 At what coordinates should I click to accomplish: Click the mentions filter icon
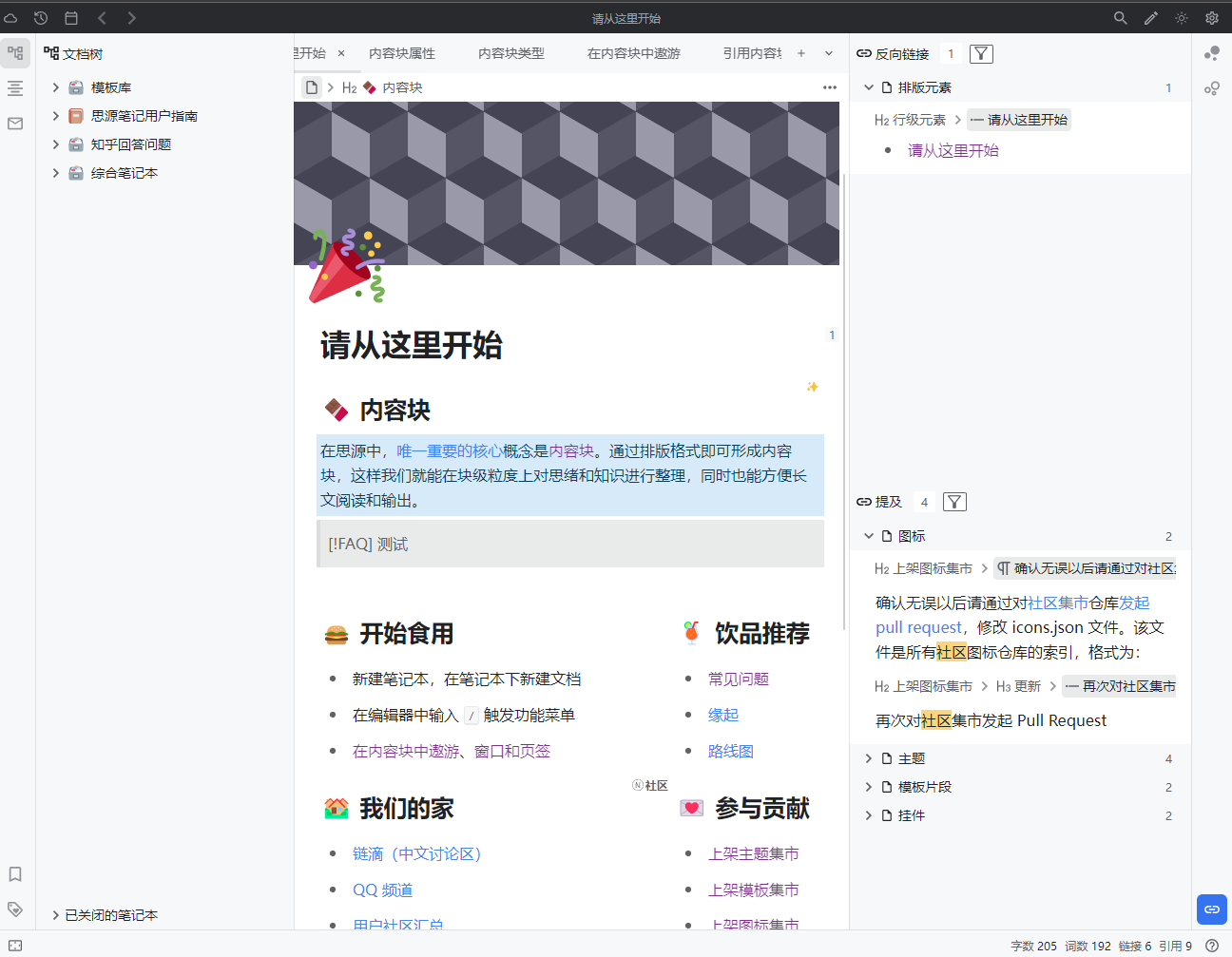point(954,502)
